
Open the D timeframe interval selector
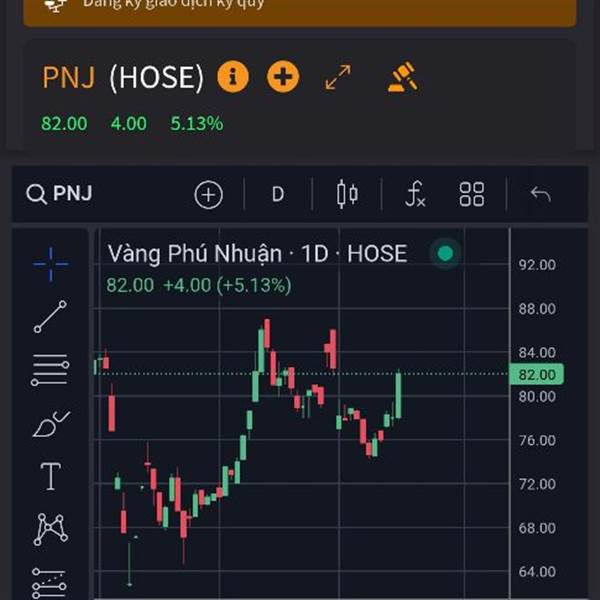click(x=278, y=194)
